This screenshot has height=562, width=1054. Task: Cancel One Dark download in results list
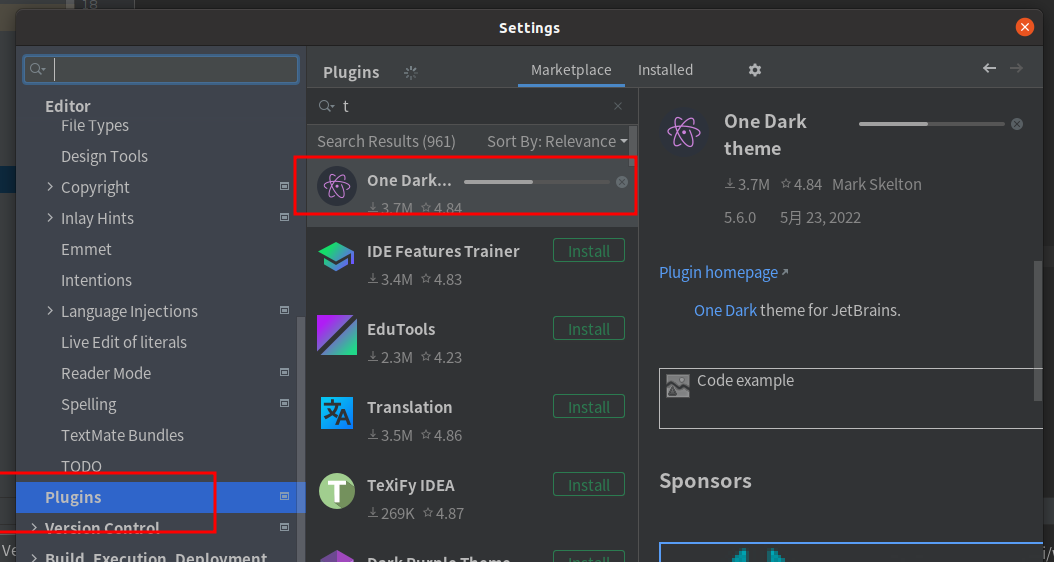(622, 182)
